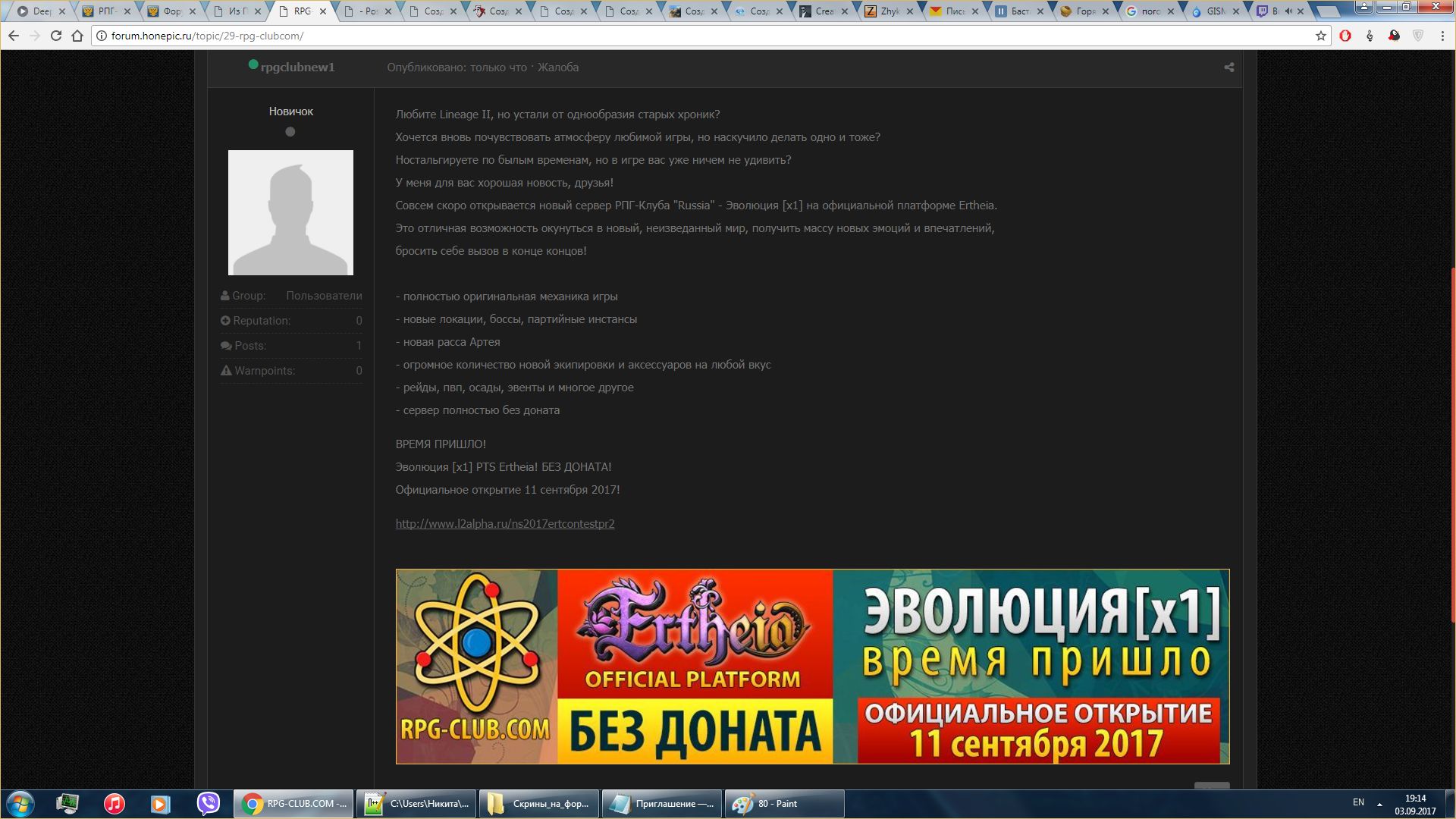Click the EN language indicator
Image resolution: width=1456 pixels, height=819 pixels.
pos(1358,802)
